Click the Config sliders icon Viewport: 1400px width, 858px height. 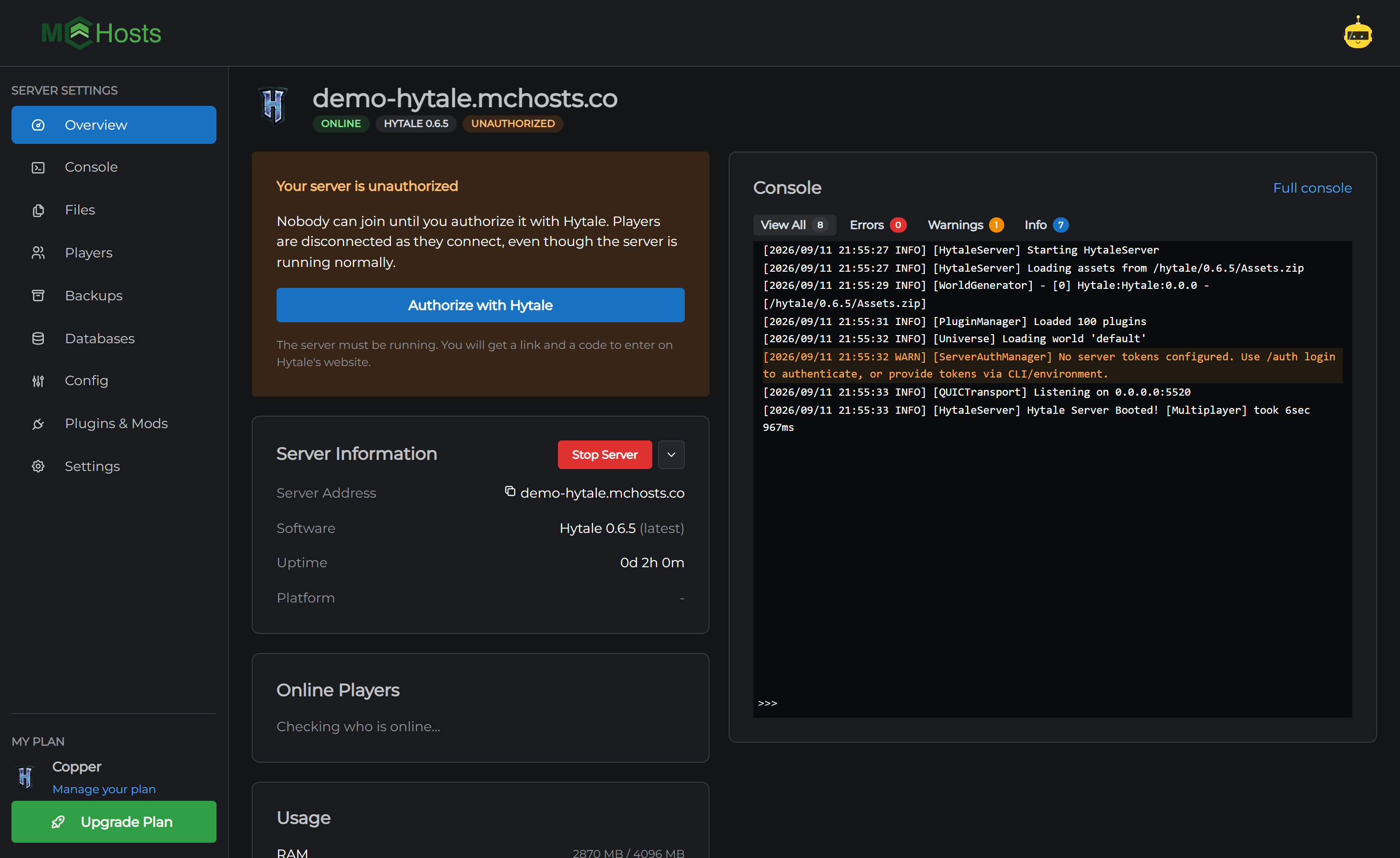click(38, 381)
